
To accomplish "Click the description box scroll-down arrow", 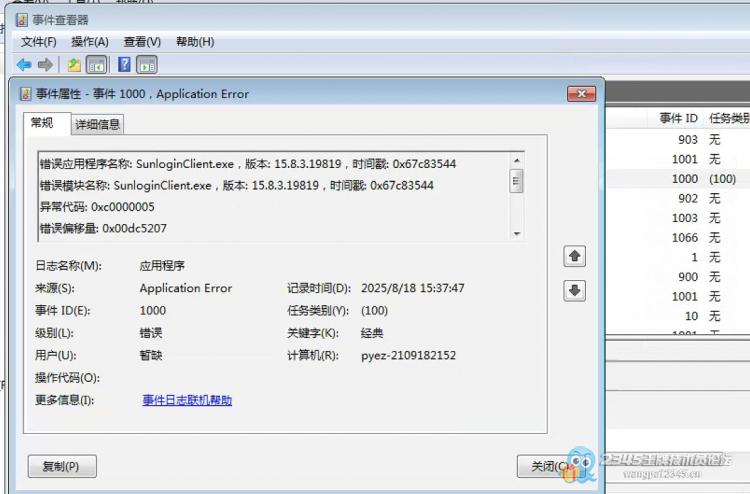I will (517, 233).
